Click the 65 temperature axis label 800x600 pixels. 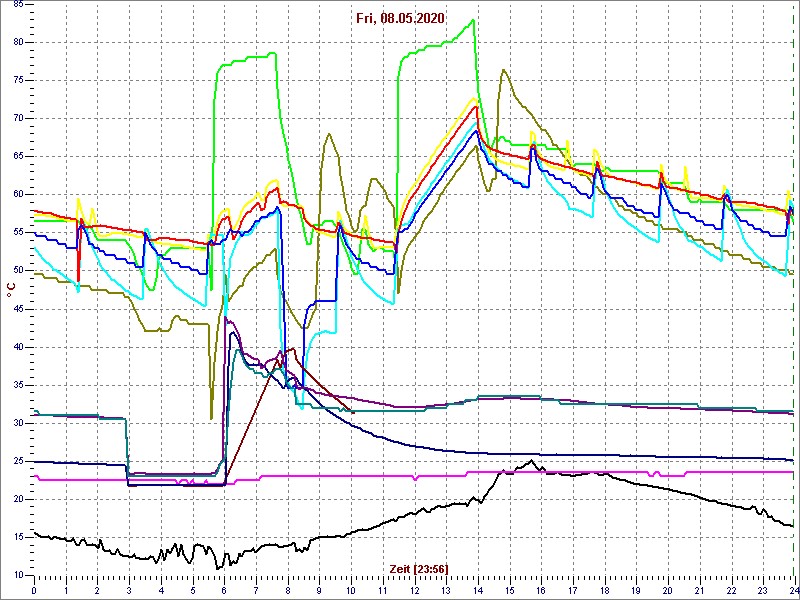pyautogui.click(x=17, y=157)
